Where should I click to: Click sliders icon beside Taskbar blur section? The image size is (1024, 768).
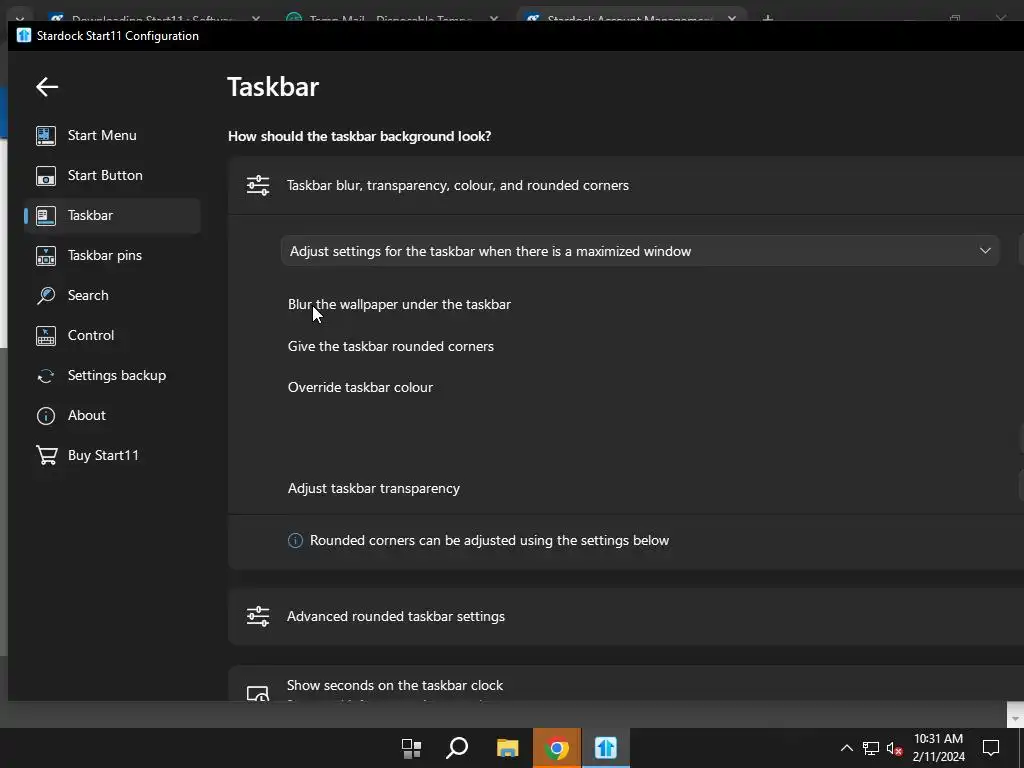pos(258,185)
